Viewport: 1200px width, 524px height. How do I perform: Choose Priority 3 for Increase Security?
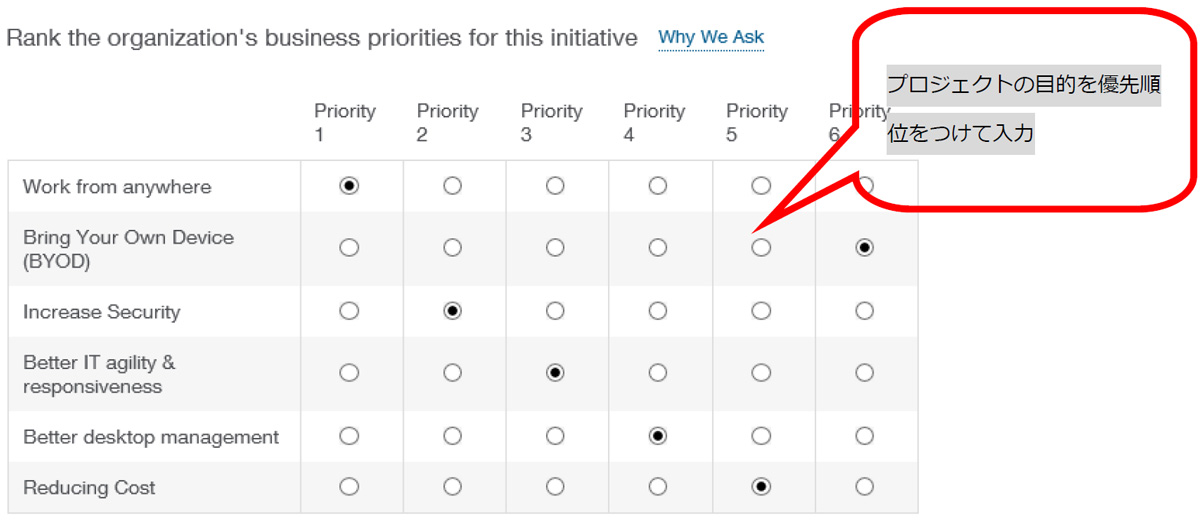point(555,311)
